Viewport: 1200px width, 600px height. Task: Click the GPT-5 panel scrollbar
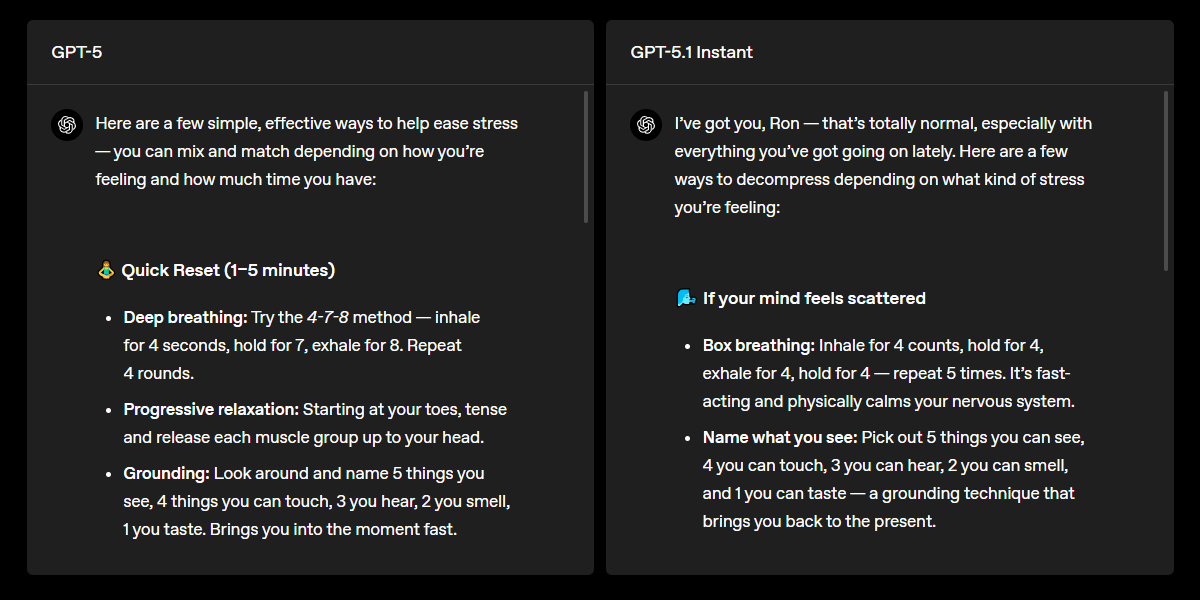586,157
